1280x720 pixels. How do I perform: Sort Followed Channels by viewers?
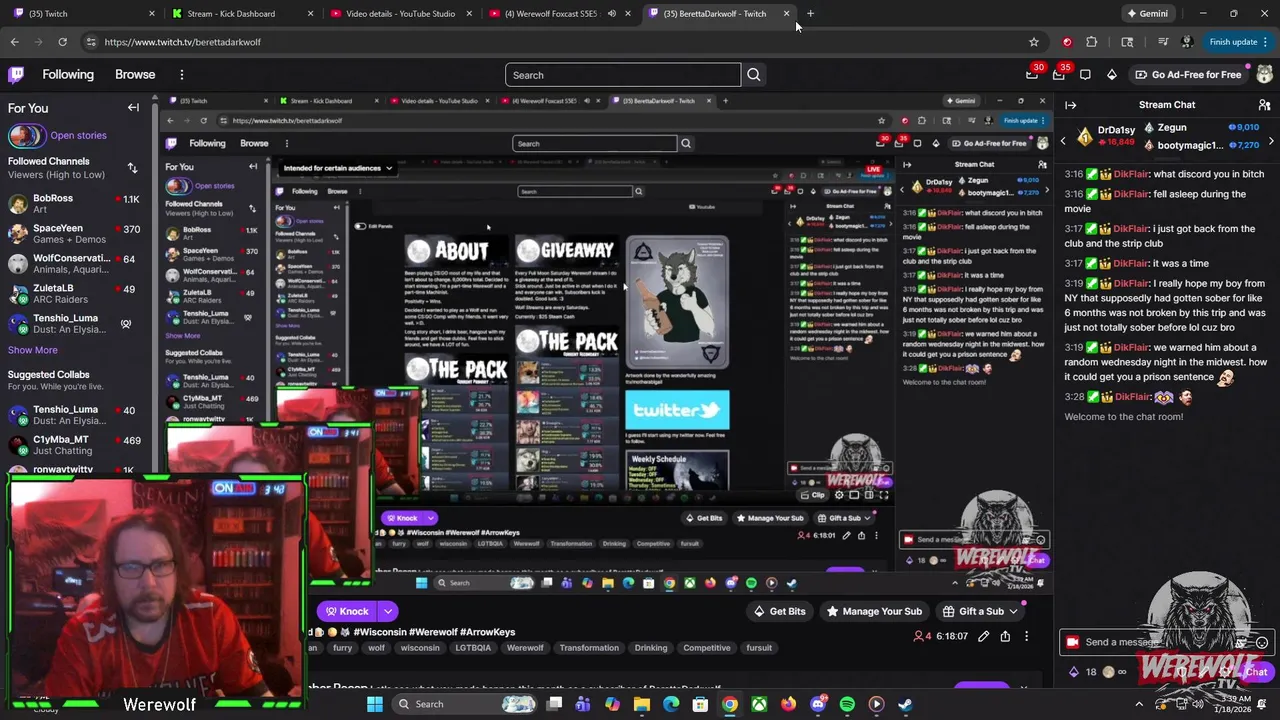tap(132, 168)
